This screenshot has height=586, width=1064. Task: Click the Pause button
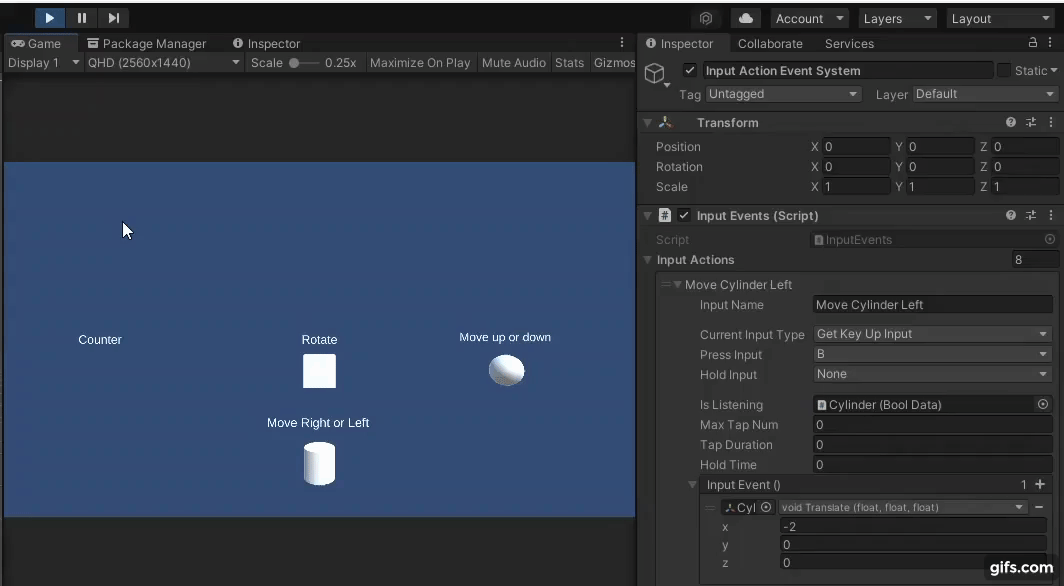pyautogui.click(x=82, y=18)
